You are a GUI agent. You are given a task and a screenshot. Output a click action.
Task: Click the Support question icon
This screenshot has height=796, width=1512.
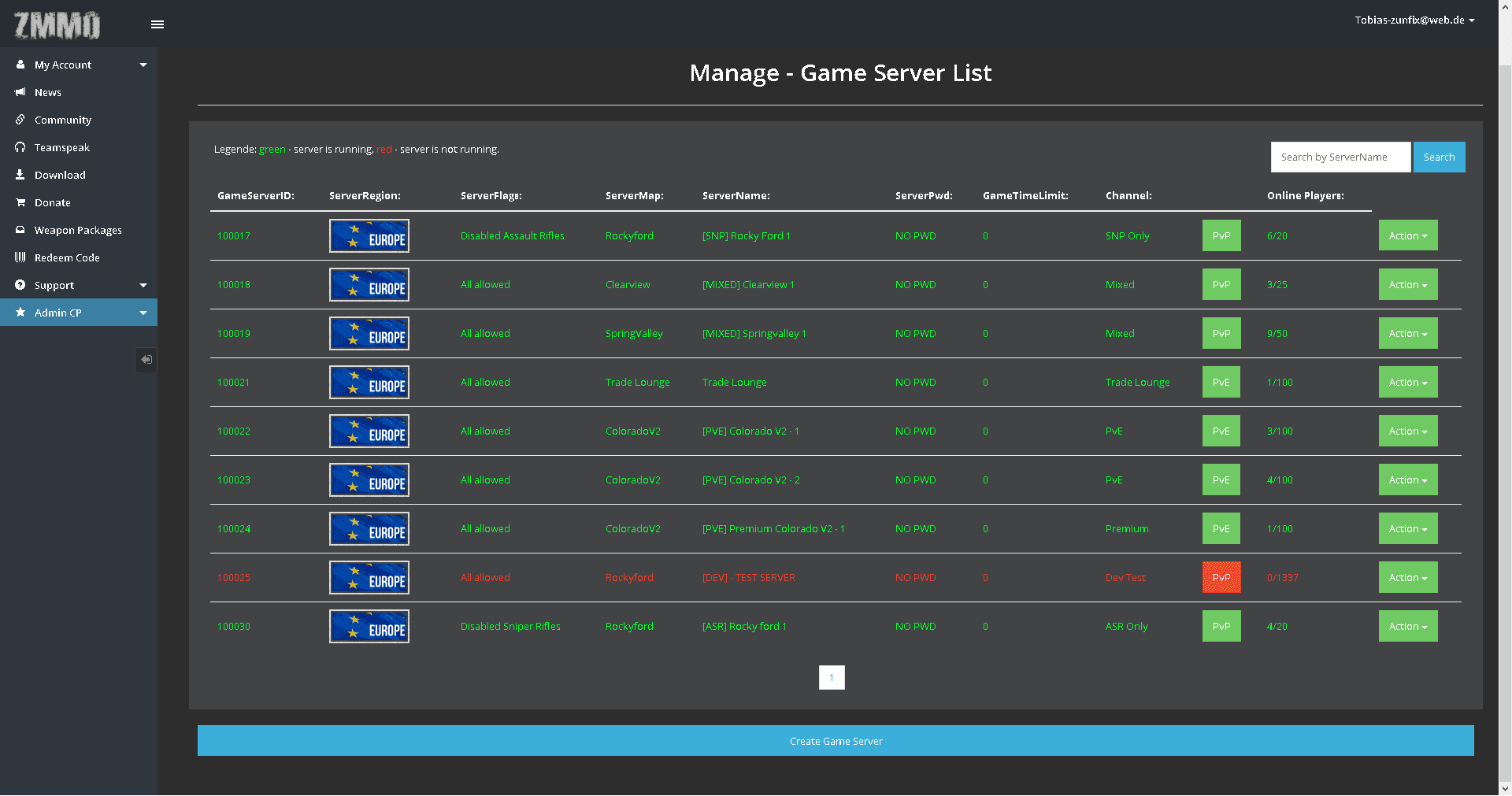tap(20, 285)
